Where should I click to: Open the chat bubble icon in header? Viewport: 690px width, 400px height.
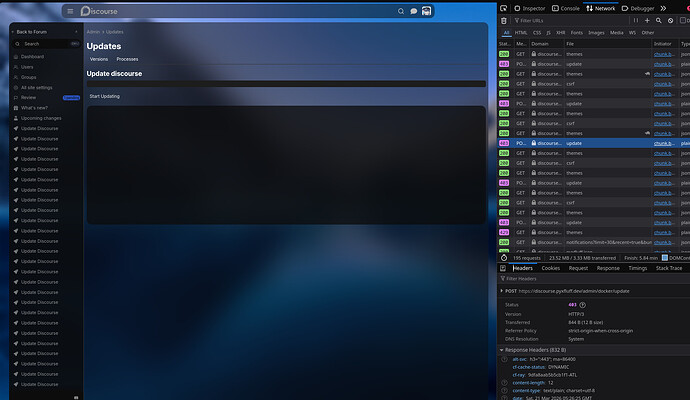(414, 11)
